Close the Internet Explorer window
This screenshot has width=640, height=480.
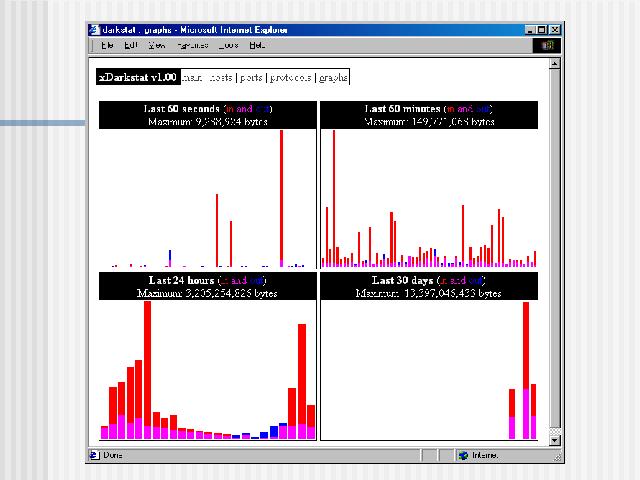(554, 30)
